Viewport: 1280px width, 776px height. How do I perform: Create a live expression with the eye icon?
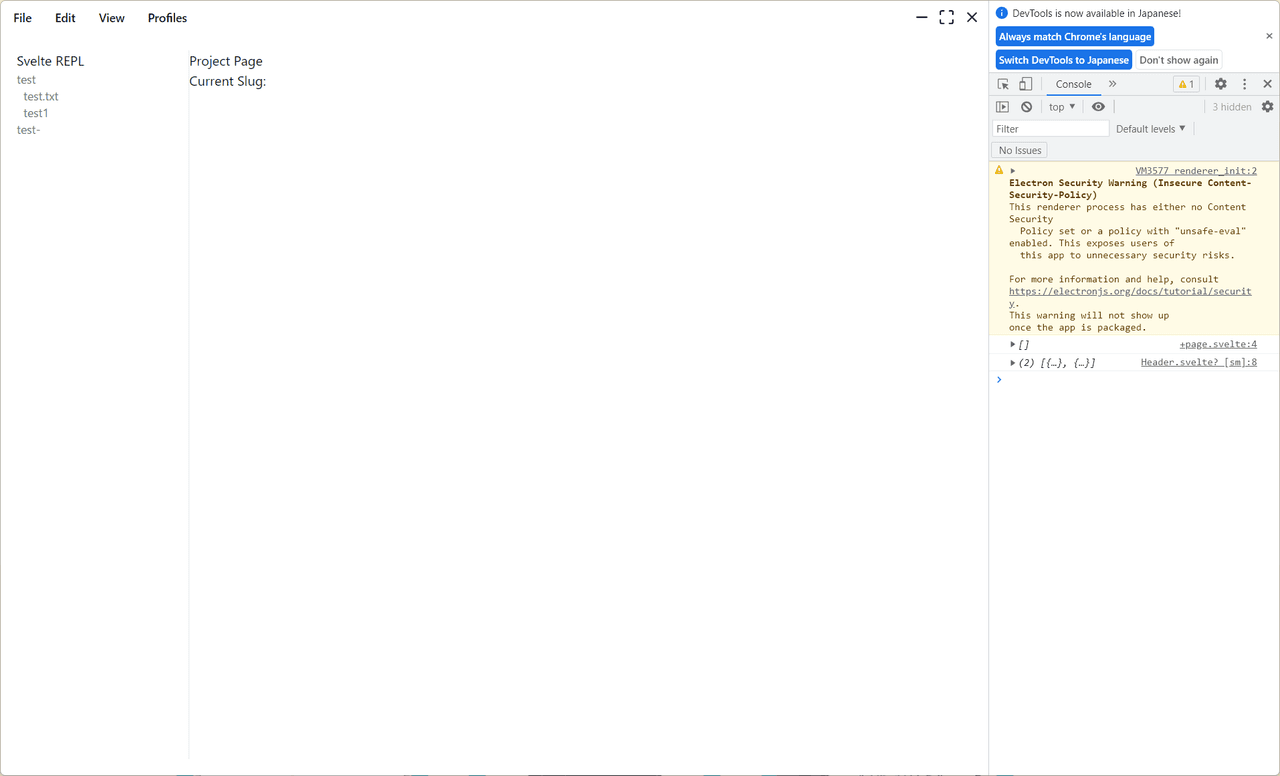click(1098, 107)
